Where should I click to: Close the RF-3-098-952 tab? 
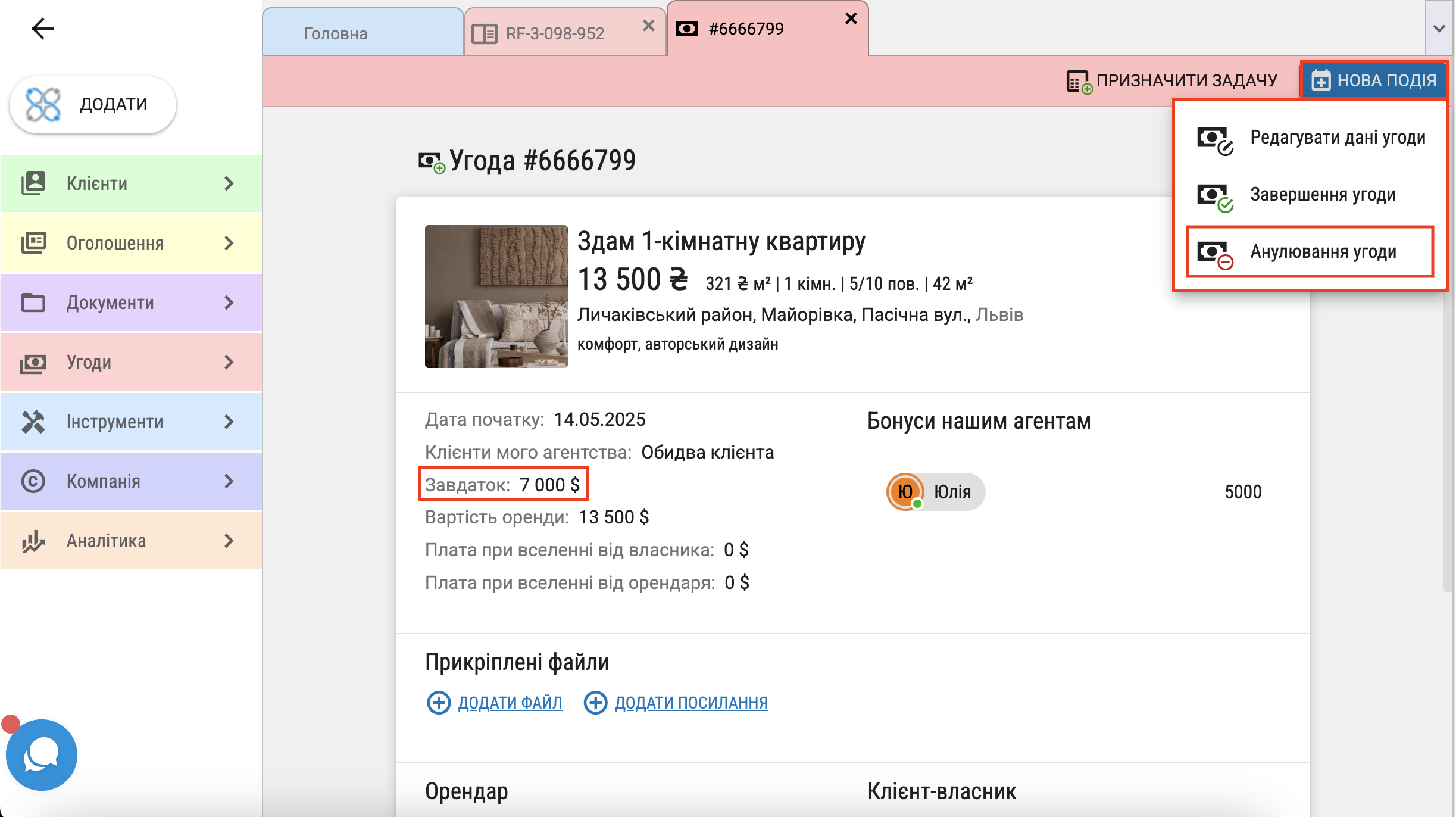click(x=649, y=26)
